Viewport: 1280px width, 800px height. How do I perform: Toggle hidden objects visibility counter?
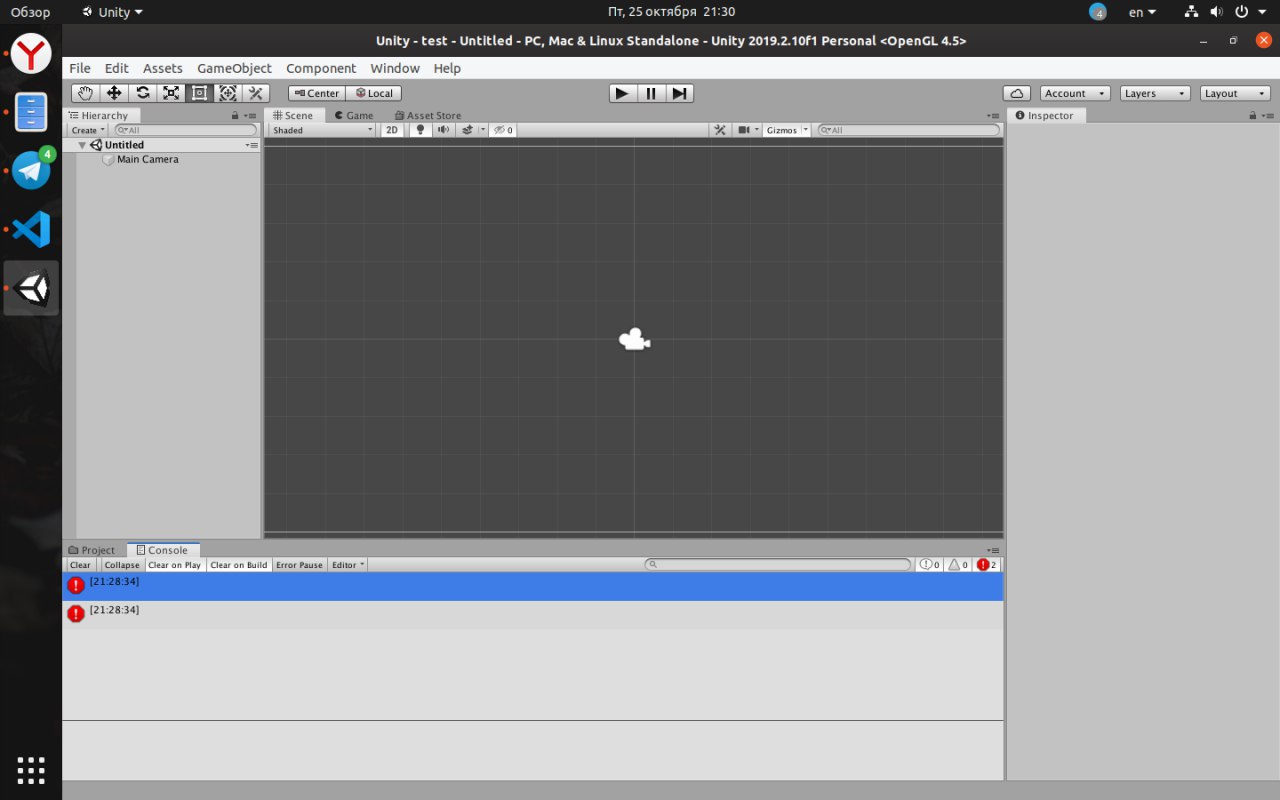[503, 130]
